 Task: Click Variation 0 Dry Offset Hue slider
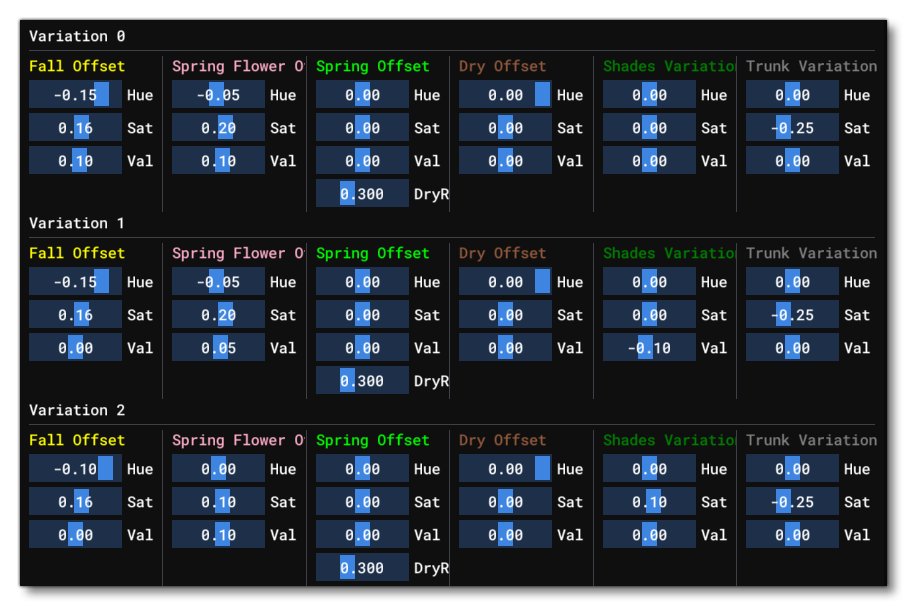coord(505,94)
